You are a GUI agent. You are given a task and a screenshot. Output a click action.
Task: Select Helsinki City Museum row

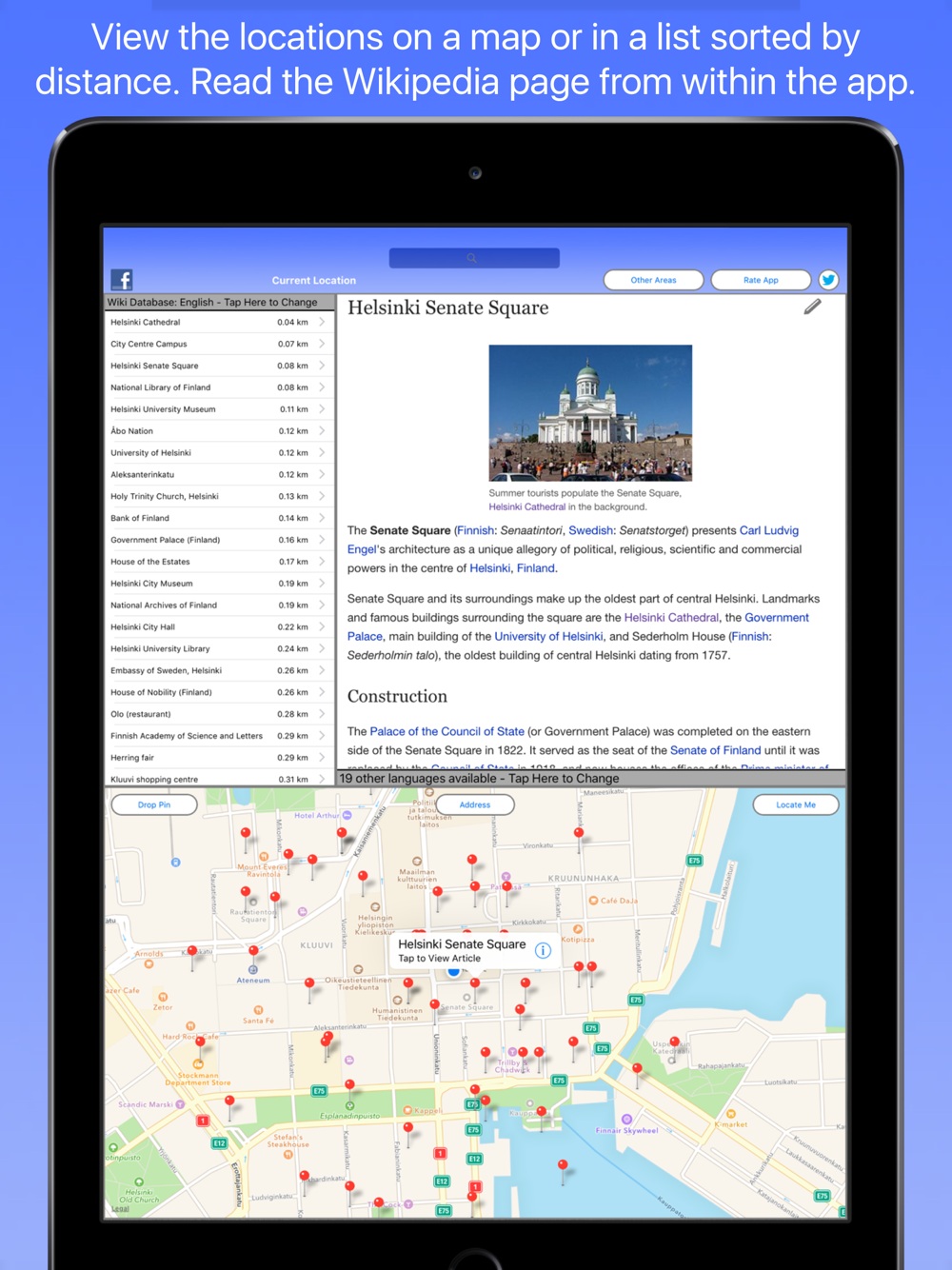(x=219, y=584)
